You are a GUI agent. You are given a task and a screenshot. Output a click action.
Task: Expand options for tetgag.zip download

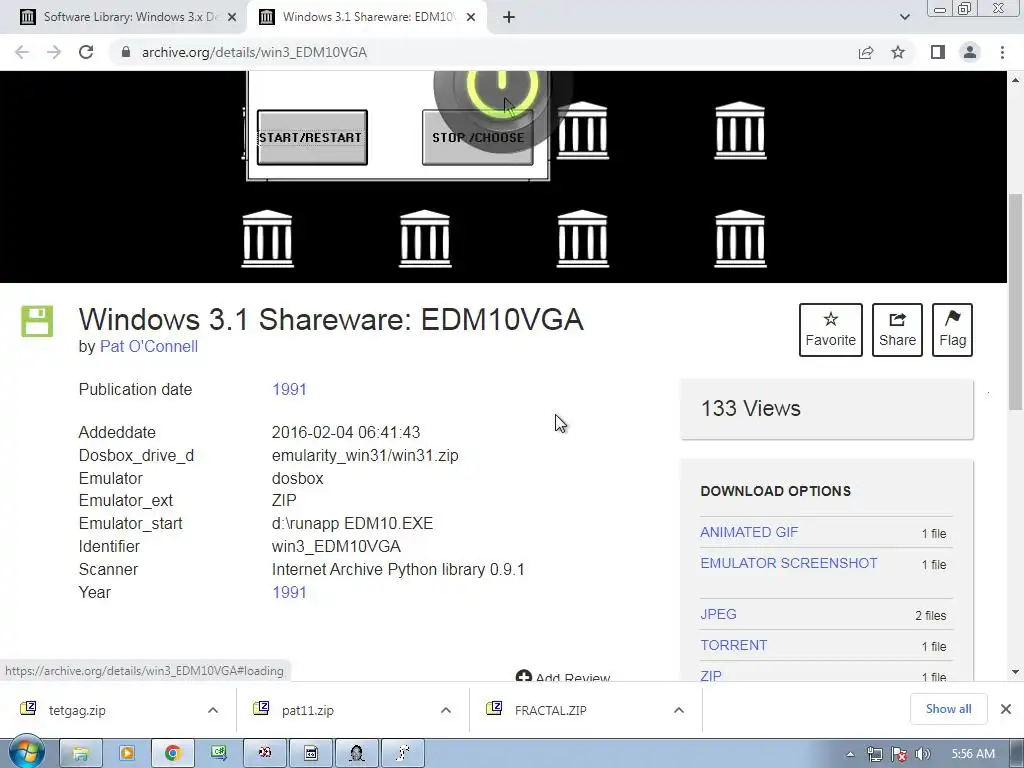pyautogui.click(x=213, y=710)
